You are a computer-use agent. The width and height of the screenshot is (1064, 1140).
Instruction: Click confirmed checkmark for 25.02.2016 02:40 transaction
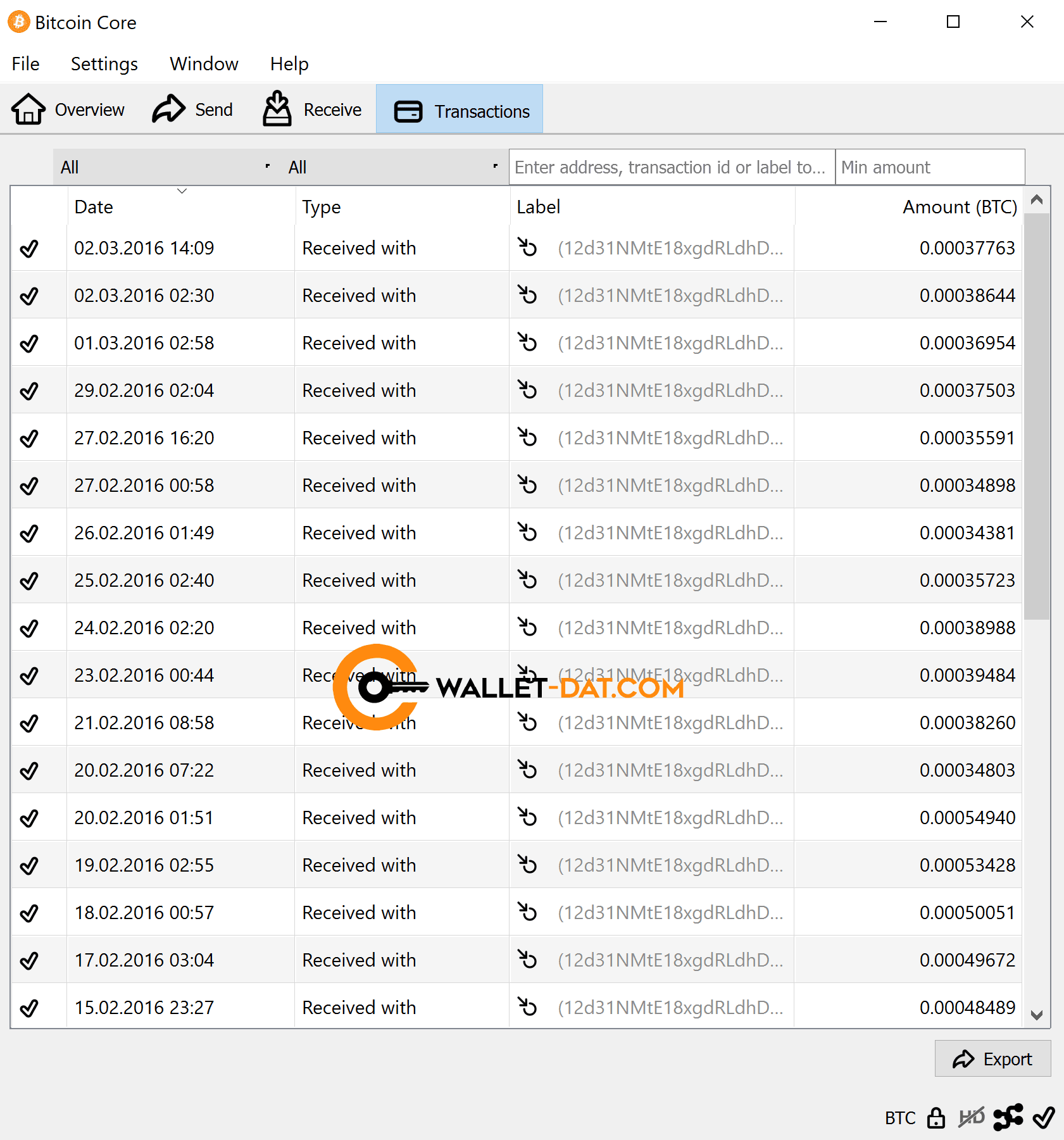(29, 580)
